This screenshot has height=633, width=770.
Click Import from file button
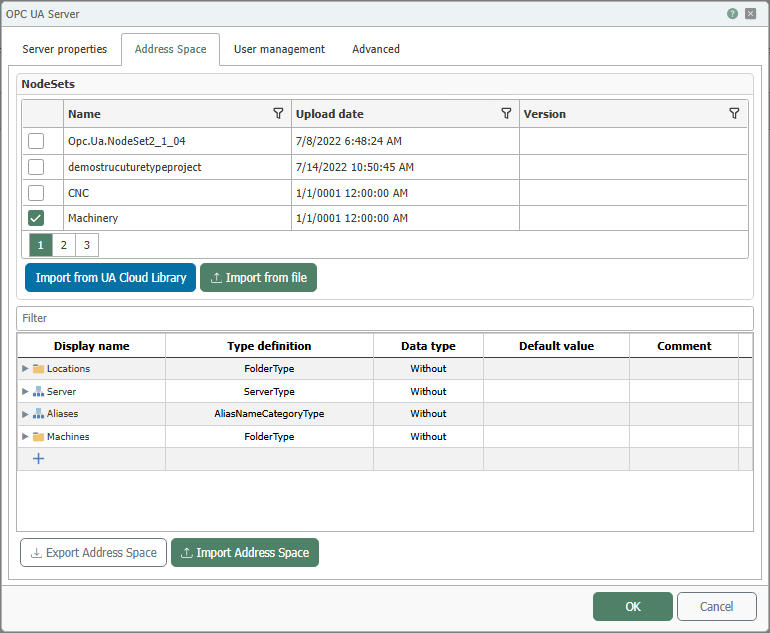click(258, 277)
